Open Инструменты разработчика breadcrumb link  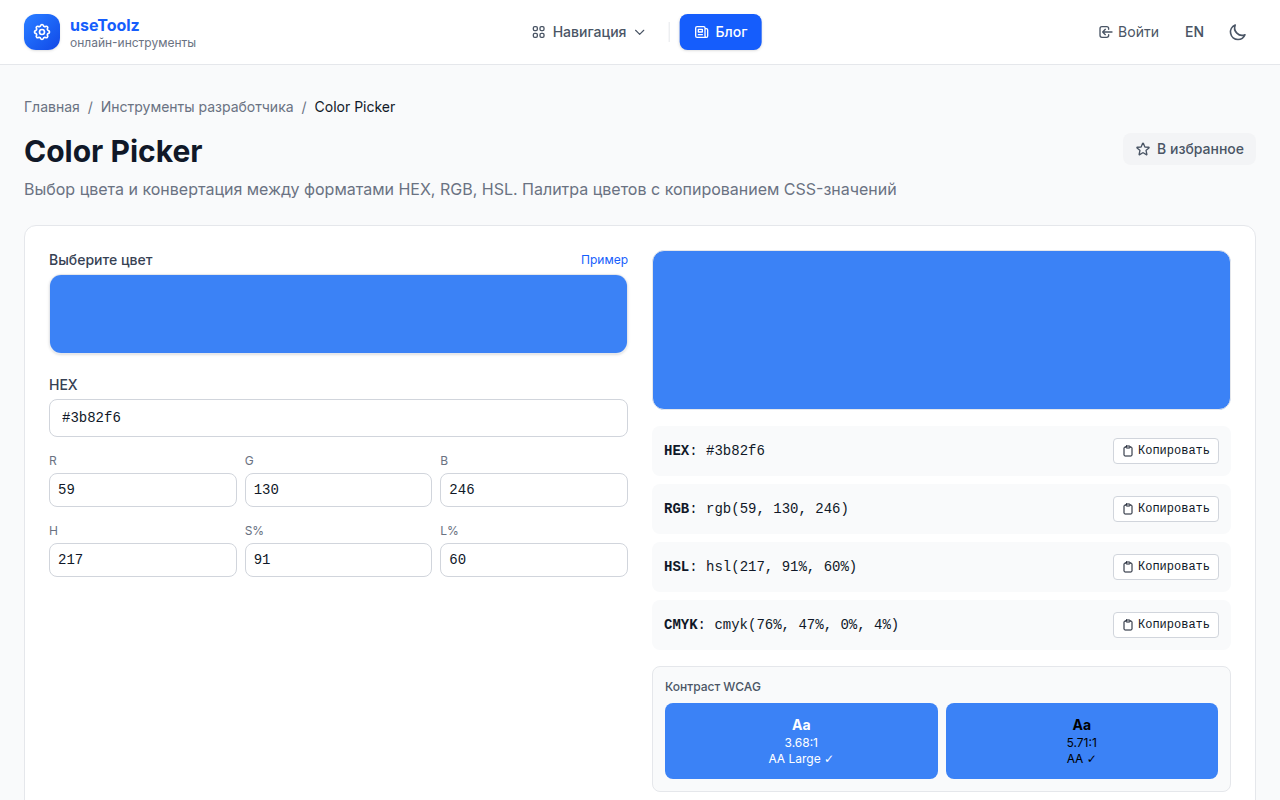[x=197, y=107]
